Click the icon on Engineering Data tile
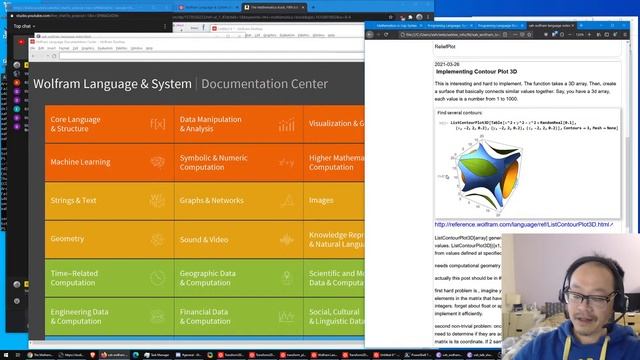Viewport: 640px width, 360px height. click(158, 316)
